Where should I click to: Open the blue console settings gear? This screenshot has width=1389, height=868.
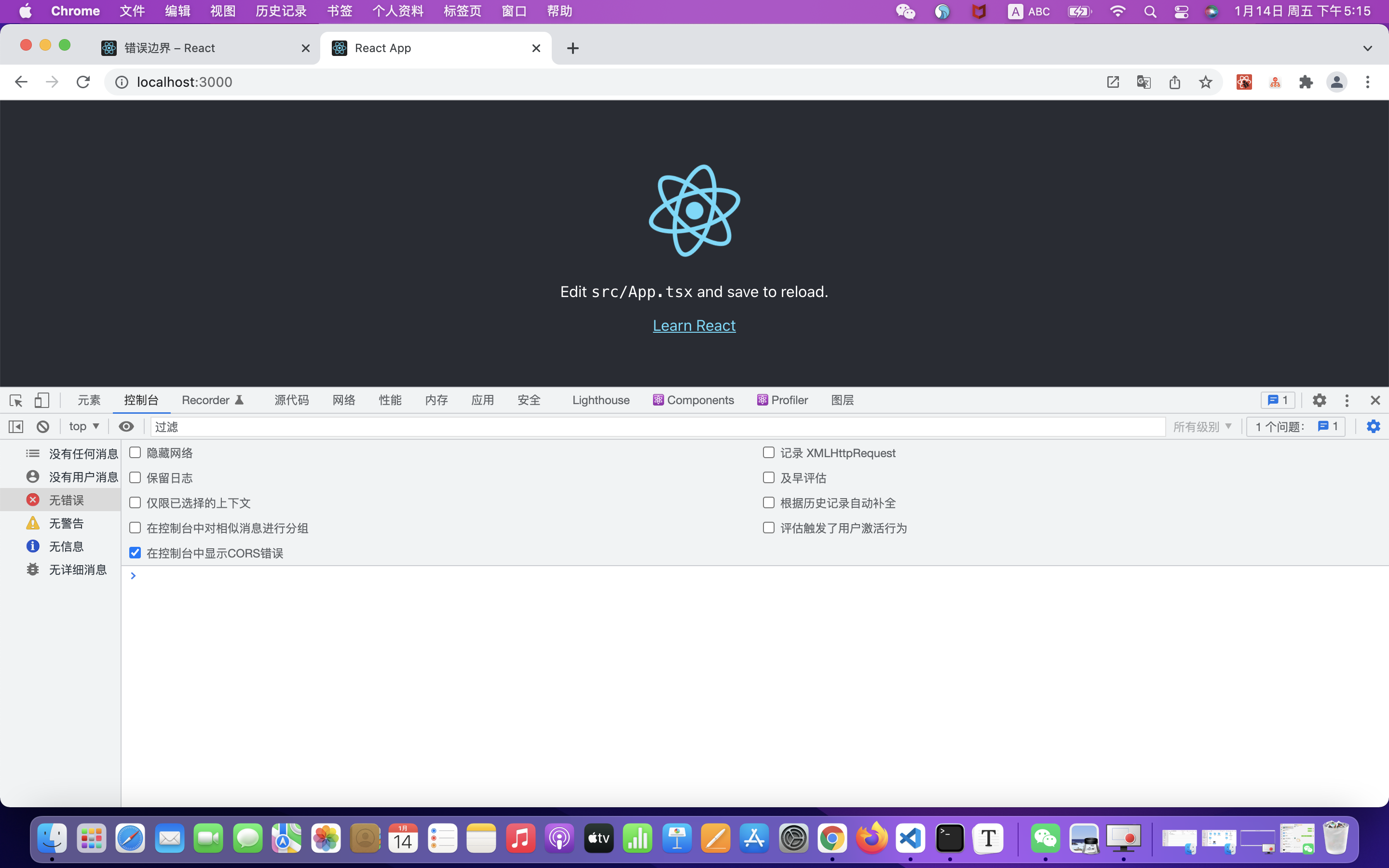coord(1374,427)
